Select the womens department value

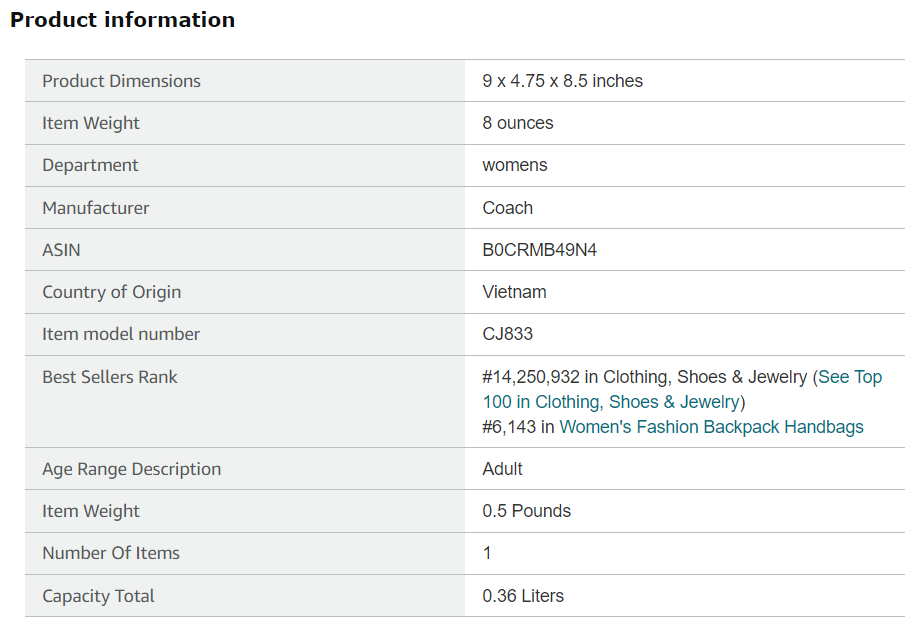tap(514, 165)
